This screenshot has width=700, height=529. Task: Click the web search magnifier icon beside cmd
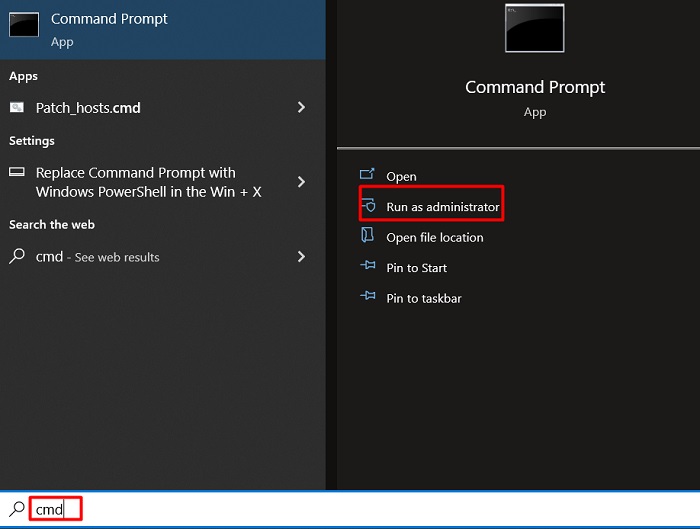point(17,256)
